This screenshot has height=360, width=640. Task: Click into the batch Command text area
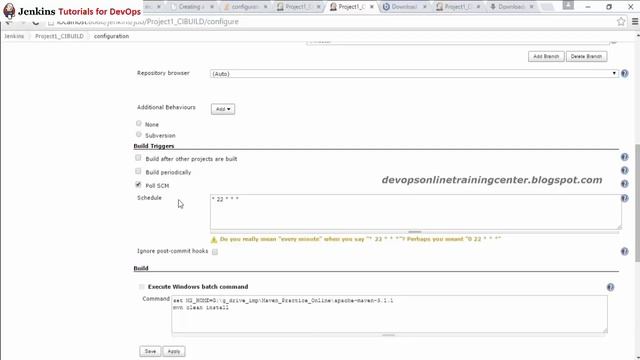tap(389, 314)
